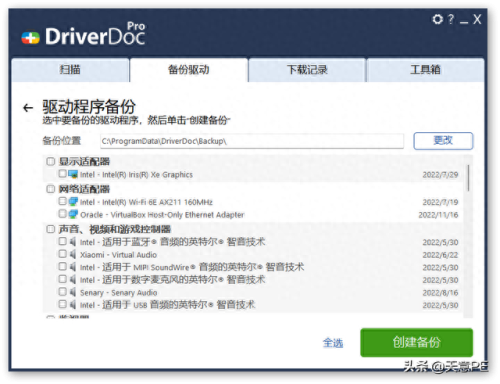Click the green 创建备份 button
Screen dimensions: 500x384
click(416, 342)
